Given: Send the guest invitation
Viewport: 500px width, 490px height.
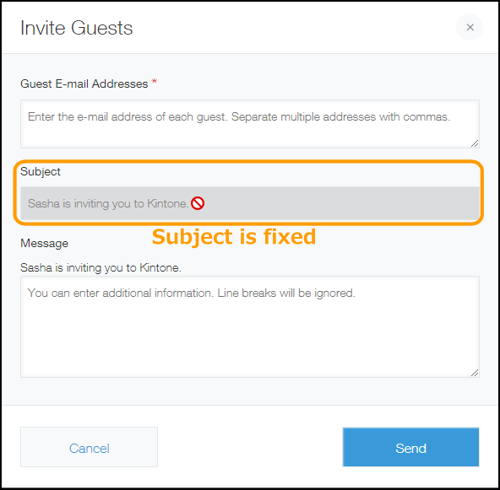Looking at the screenshot, I should [411, 447].
